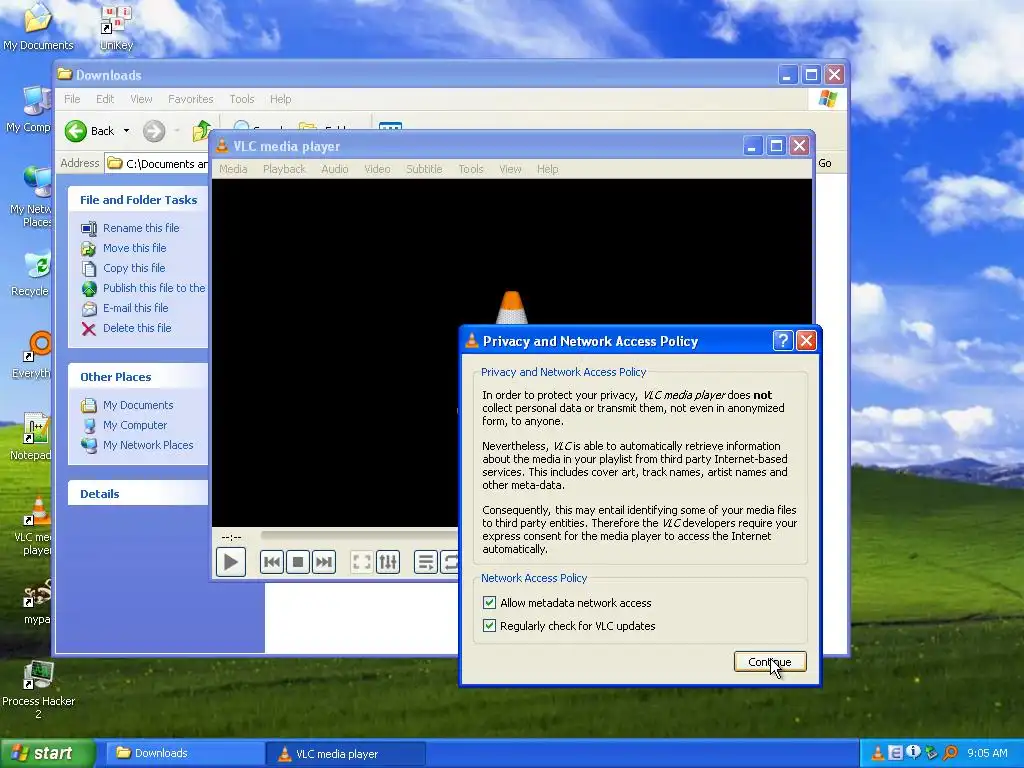Select Recycle Bin desktop icon
Viewport: 1024px width, 768px height.
[x=30, y=273]
